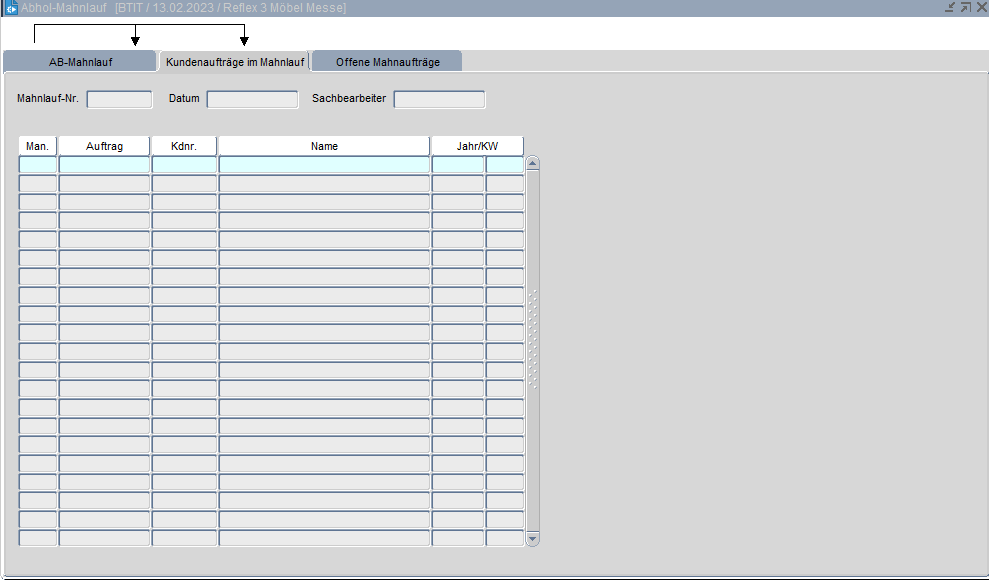Click the Man. column header
The height and width of the screenshot is (580, 989).
38,146
